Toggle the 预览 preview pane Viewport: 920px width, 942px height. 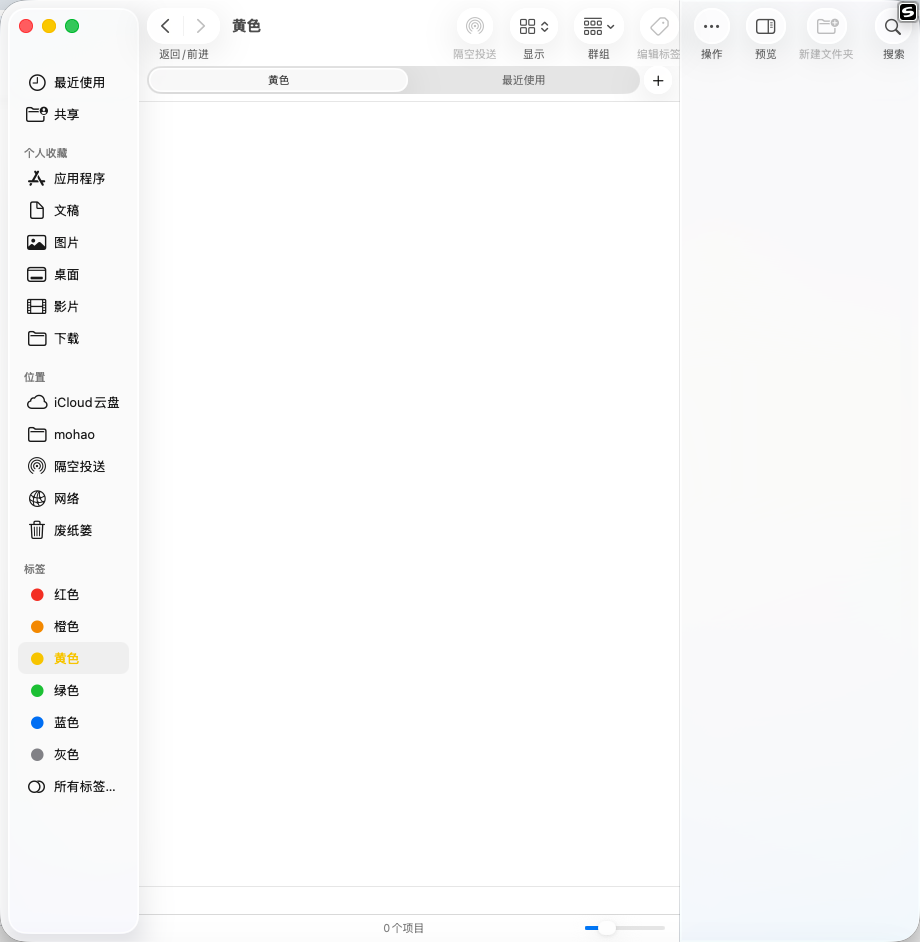coord(766,26)
